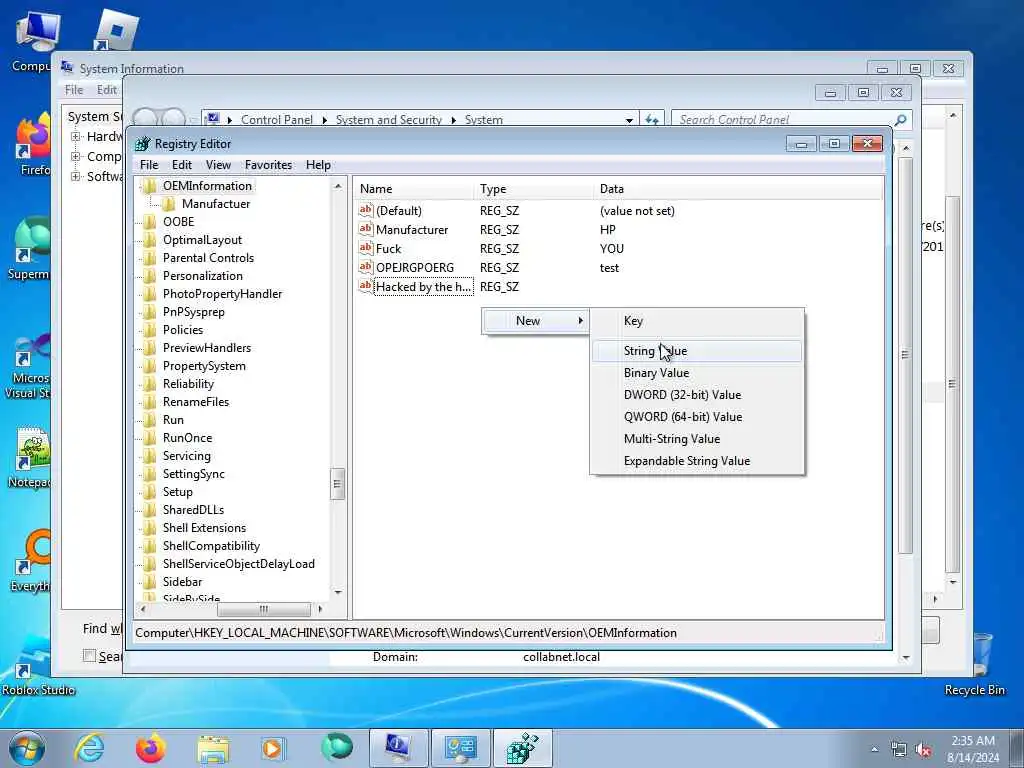
Task: Sort values by Name column header
Action: point(414,189)
